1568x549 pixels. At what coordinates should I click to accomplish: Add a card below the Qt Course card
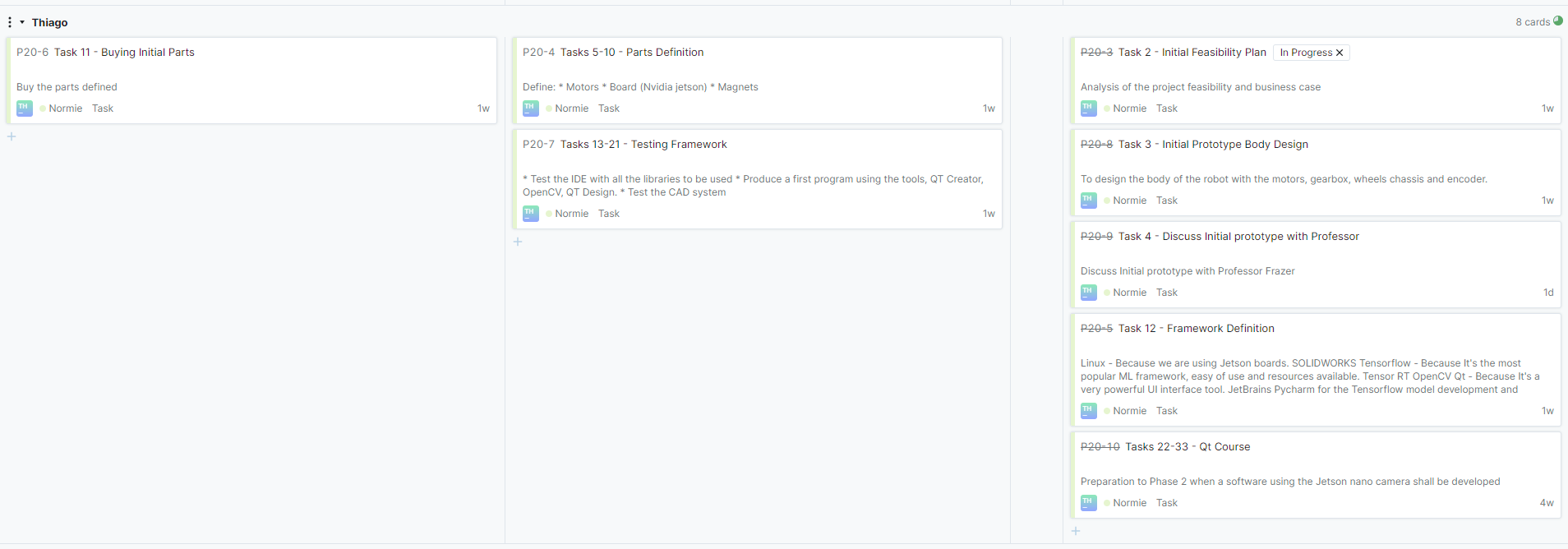(1076, 531)
